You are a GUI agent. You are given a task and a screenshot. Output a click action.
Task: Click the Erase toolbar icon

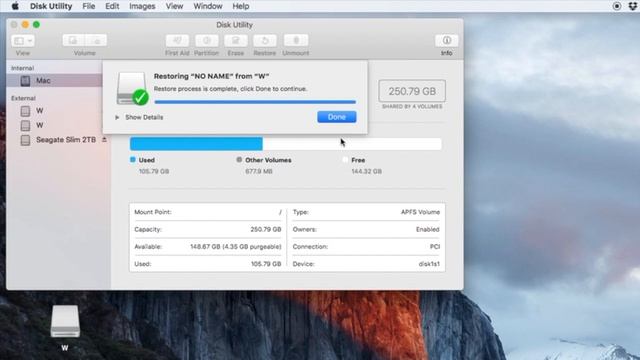236,40
